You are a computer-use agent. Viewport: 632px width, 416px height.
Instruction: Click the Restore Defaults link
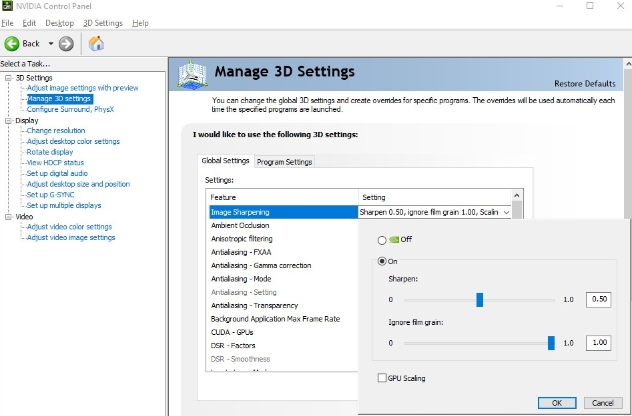(583, 83)
